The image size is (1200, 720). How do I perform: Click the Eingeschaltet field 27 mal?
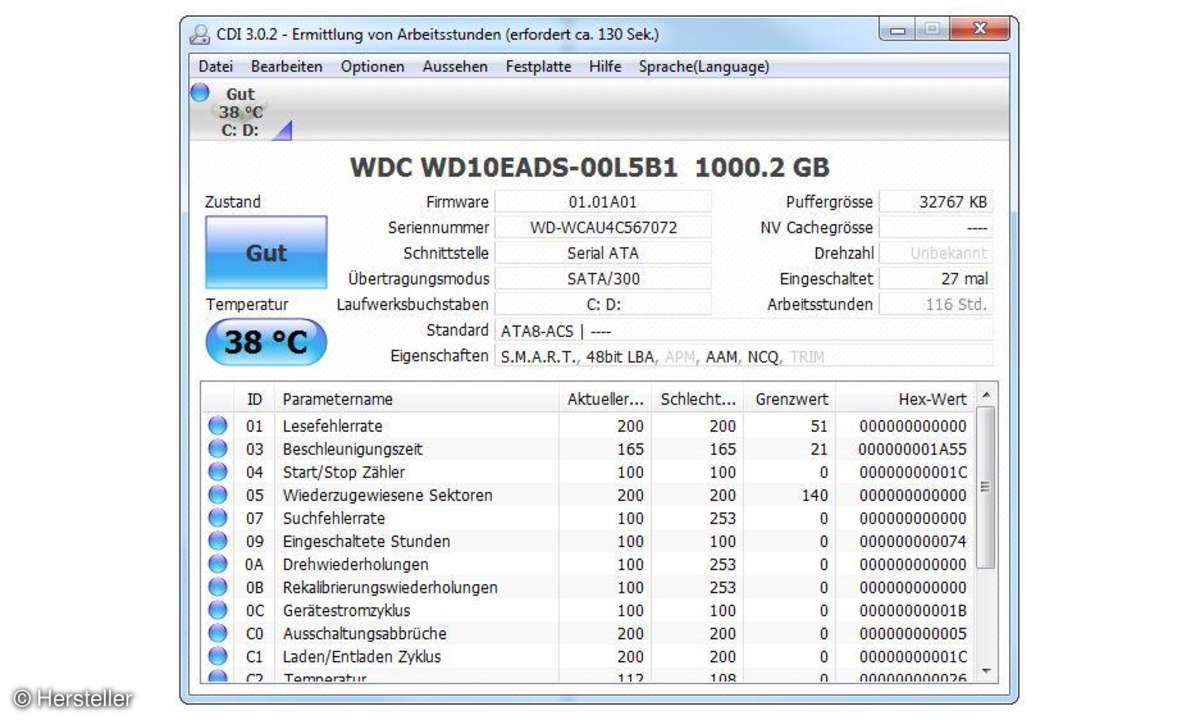click(936, 279)
